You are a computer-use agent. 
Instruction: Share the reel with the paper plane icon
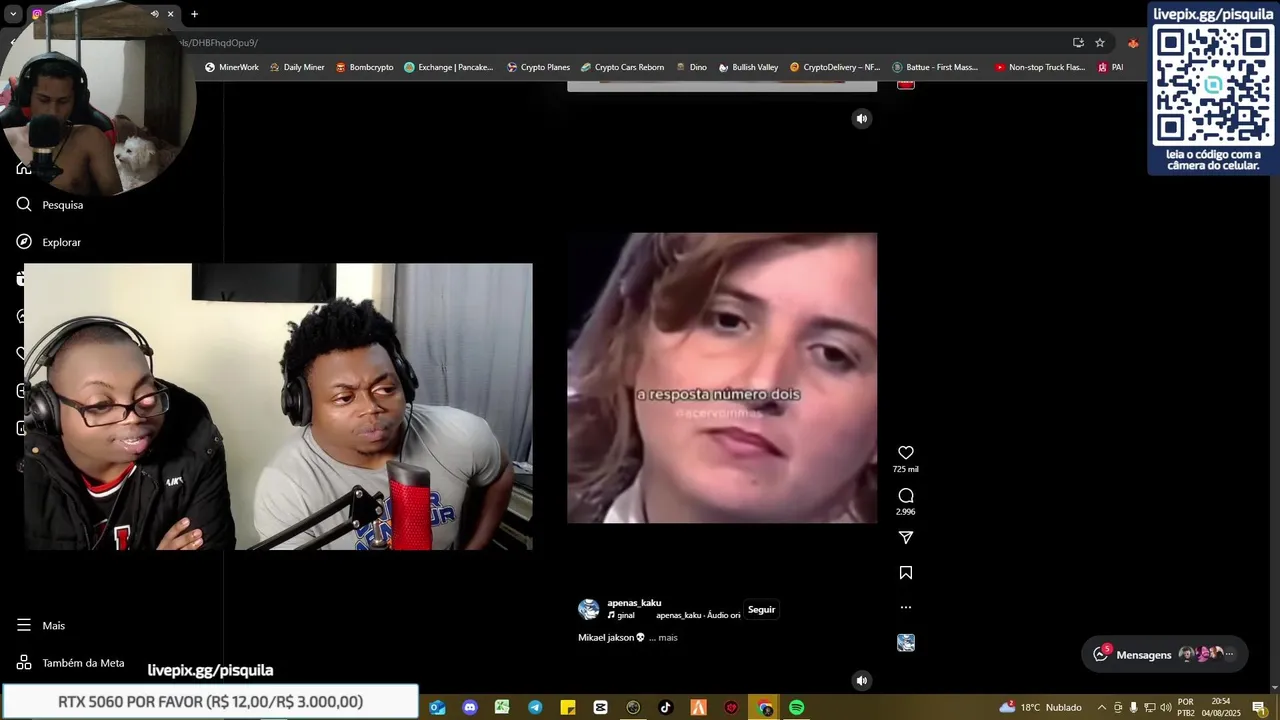pyautogui.click(x=906, y=538)
